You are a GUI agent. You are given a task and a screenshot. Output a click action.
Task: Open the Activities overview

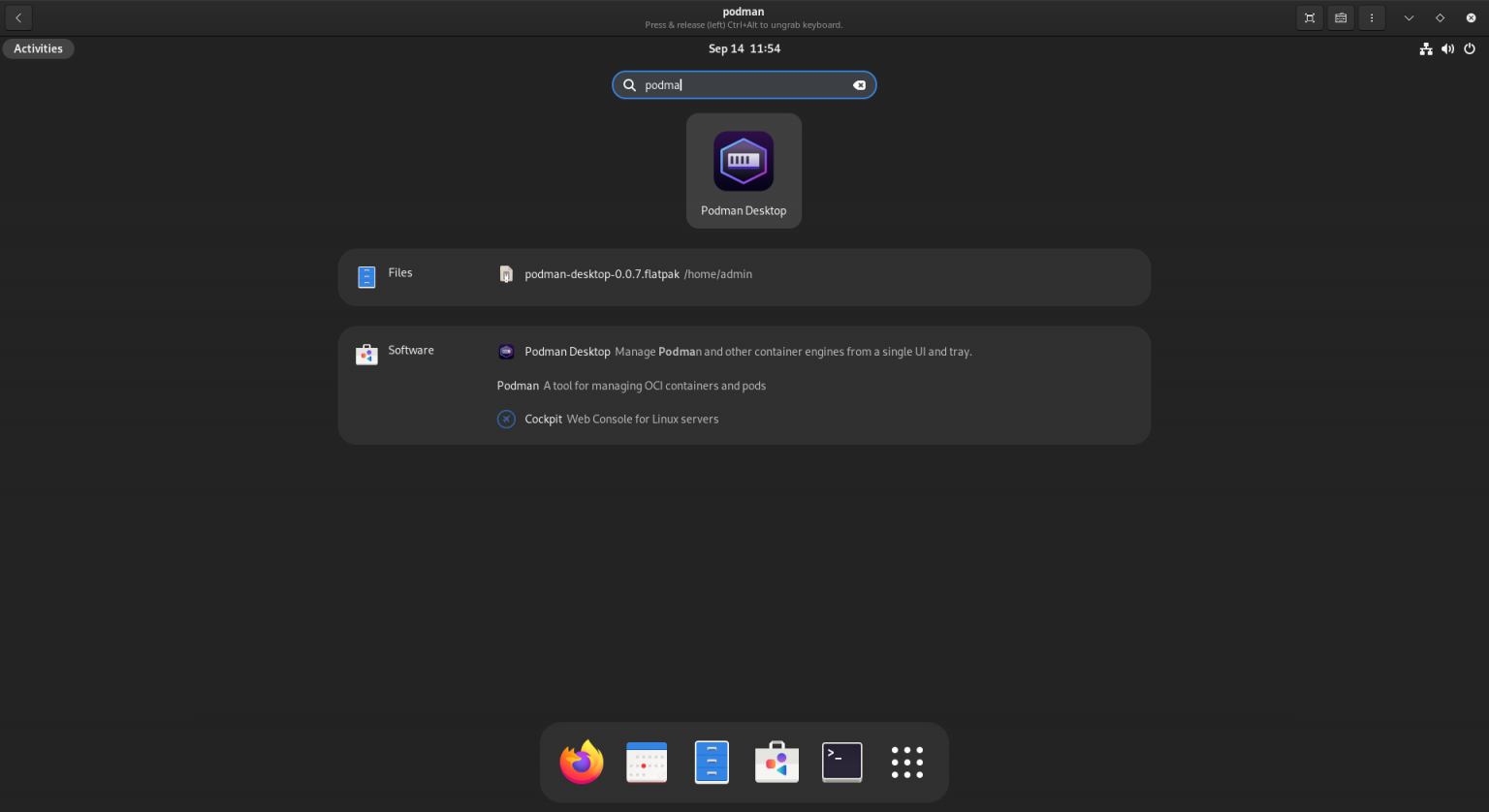(38, 48)
